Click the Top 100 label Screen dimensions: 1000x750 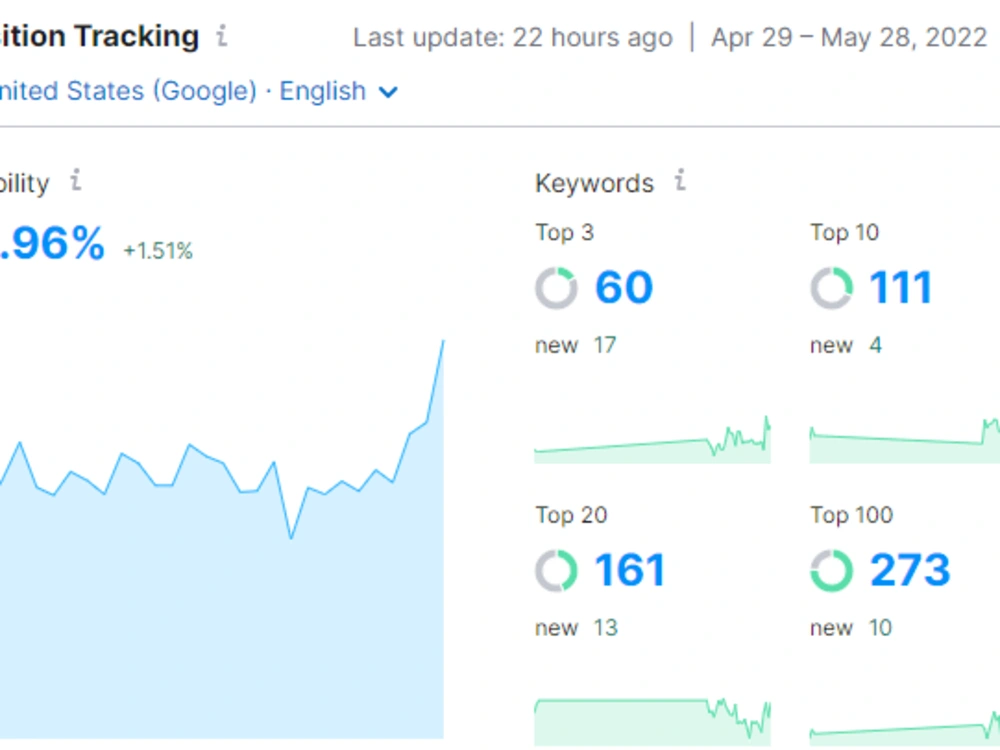click(x=851, y=515)
